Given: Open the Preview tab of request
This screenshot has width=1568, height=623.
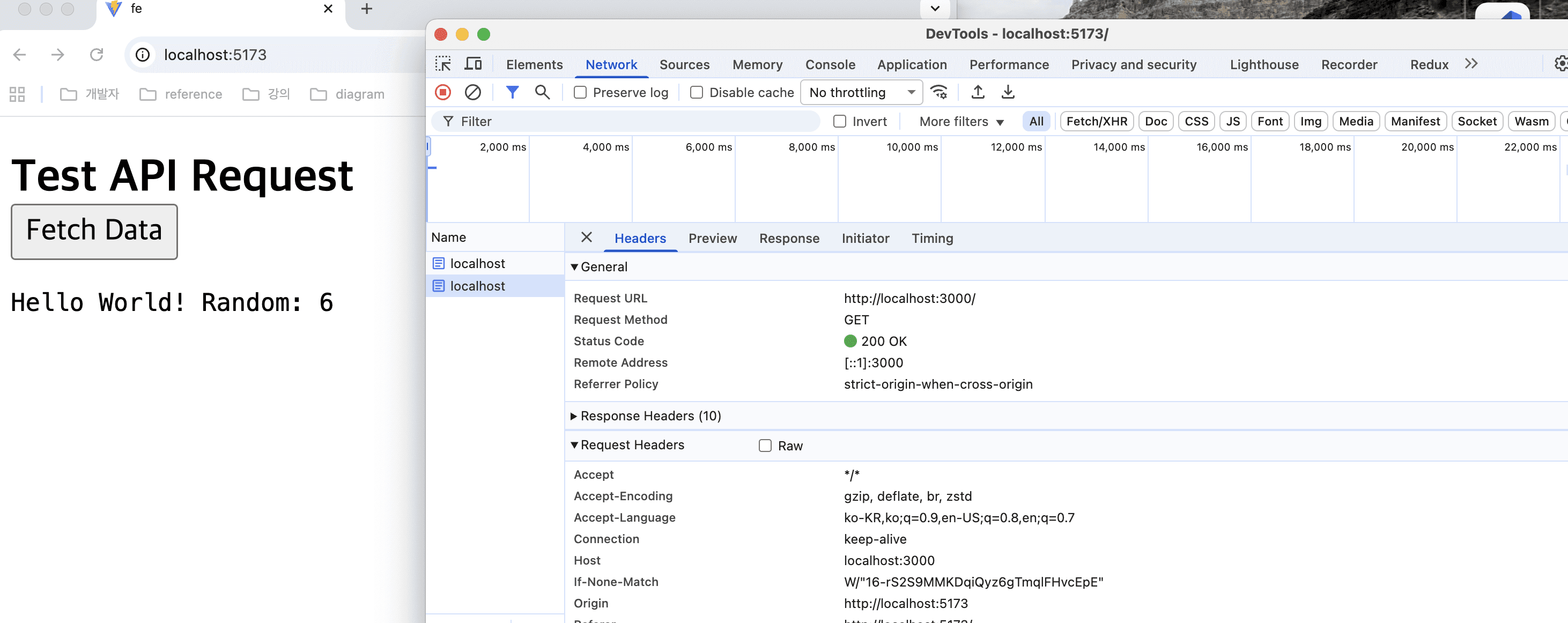Looking at the screenshot, I should [x=712, y=239].
